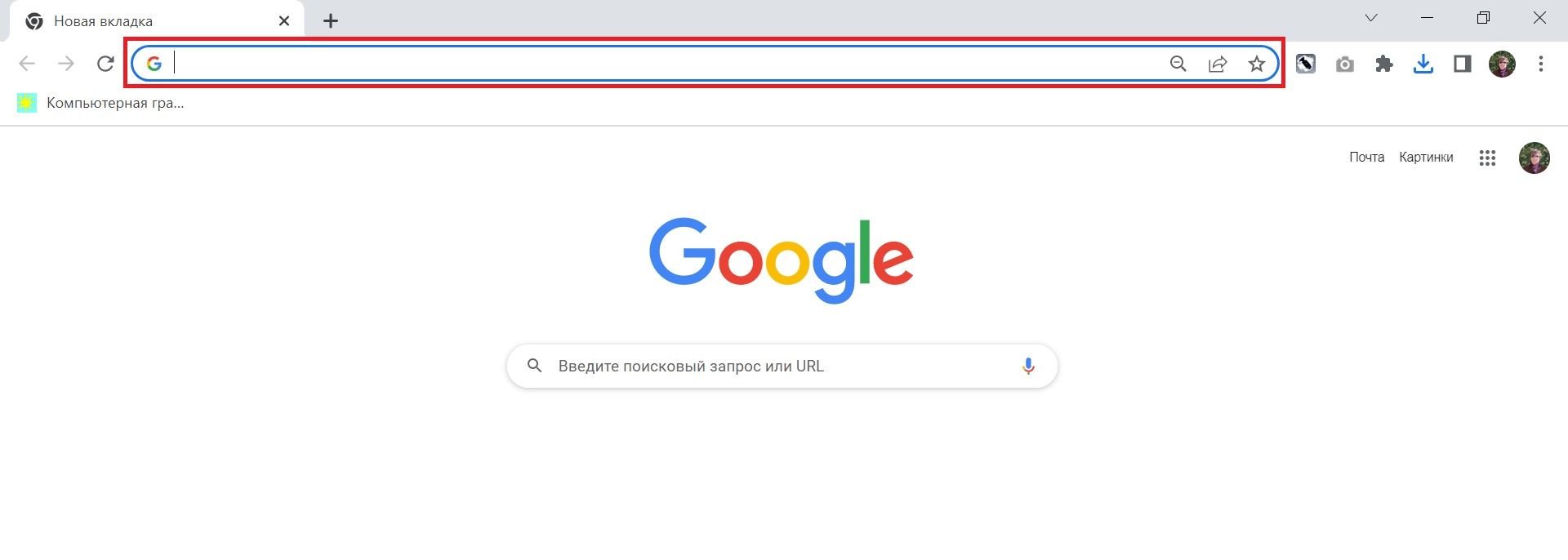Image resolution: width=1568 pixels, height=560 pixels.
Task: Click the share page icon
Action: click(1218, 64)
